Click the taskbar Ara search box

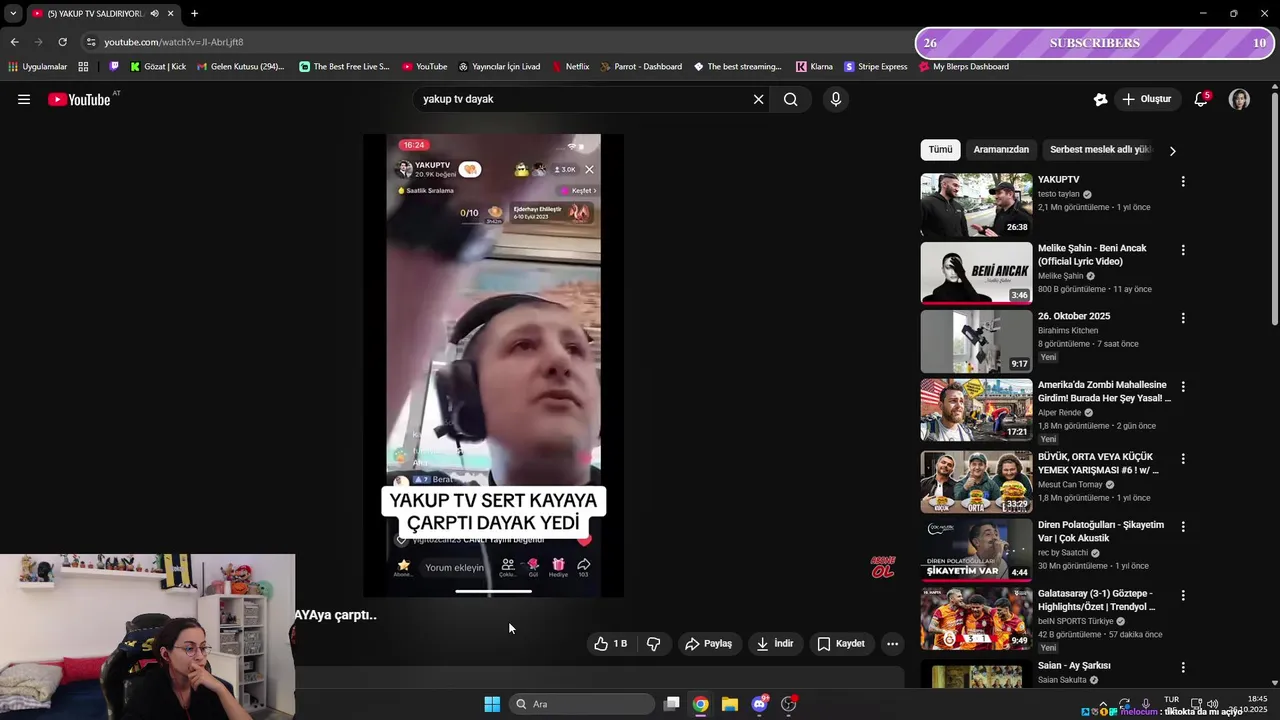pyautogui.click(x=582, y=704)
